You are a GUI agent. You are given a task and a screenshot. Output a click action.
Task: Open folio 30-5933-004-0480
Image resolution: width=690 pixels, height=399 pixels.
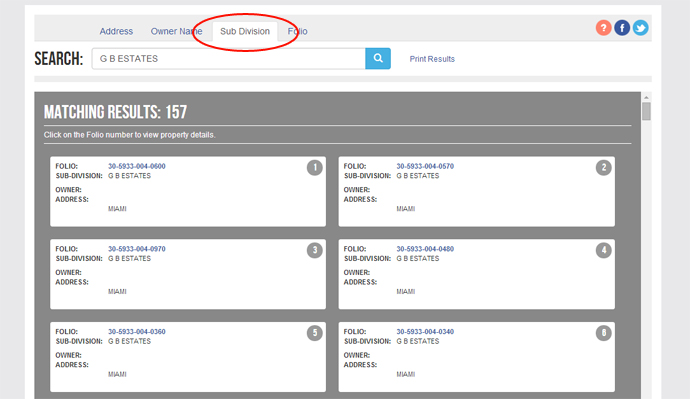(x=425, y=249)
